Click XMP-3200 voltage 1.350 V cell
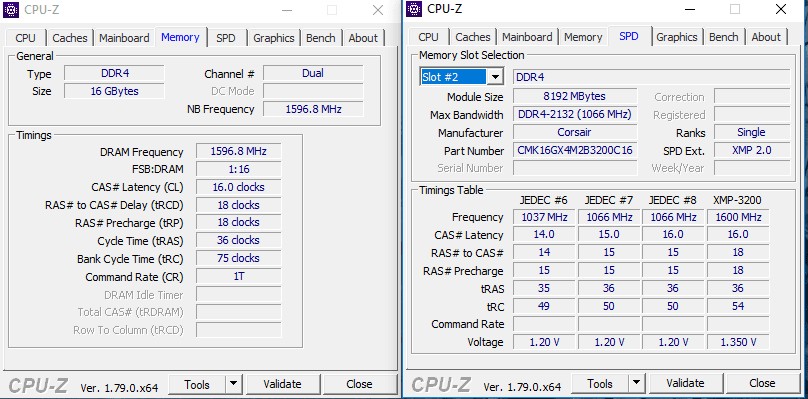Image resolution: width=808 pixels, height=399 pixels. tap(738, 342)
